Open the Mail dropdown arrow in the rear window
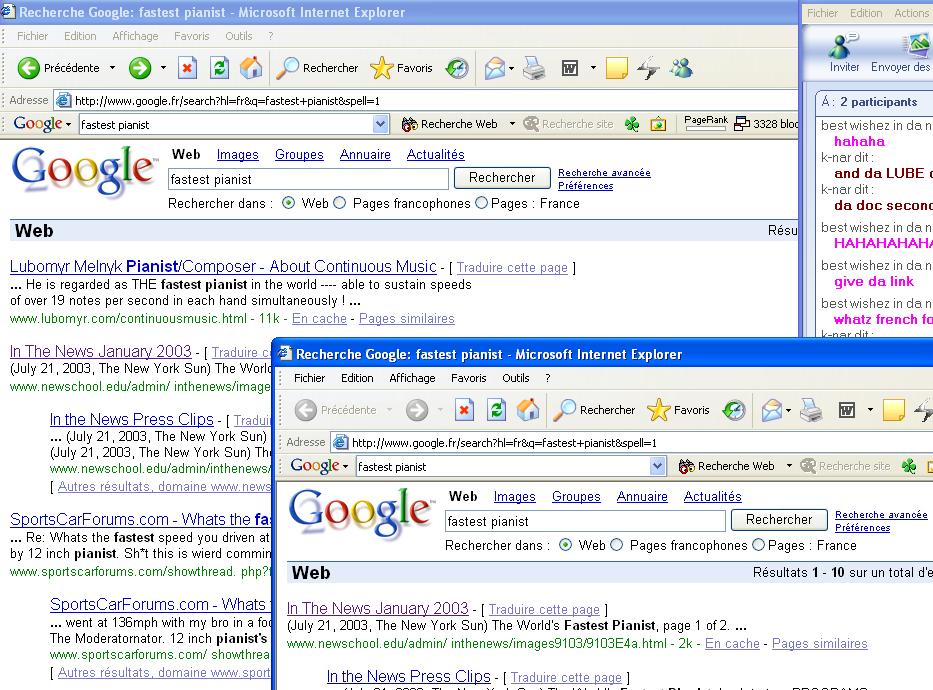This screenshot has width=933, height=690. (512, 68)
